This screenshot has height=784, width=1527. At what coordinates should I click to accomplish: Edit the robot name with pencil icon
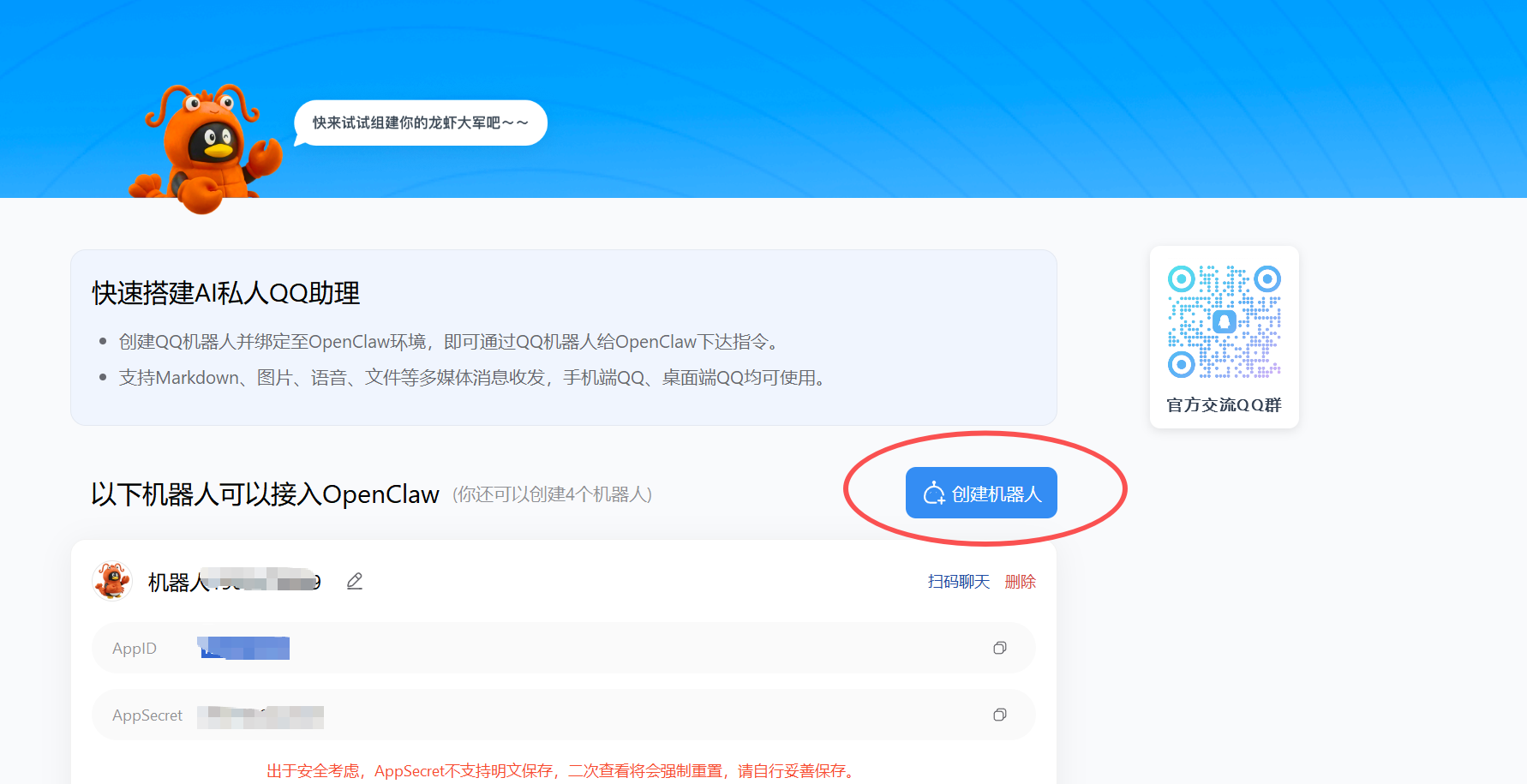tap(355, 582)
